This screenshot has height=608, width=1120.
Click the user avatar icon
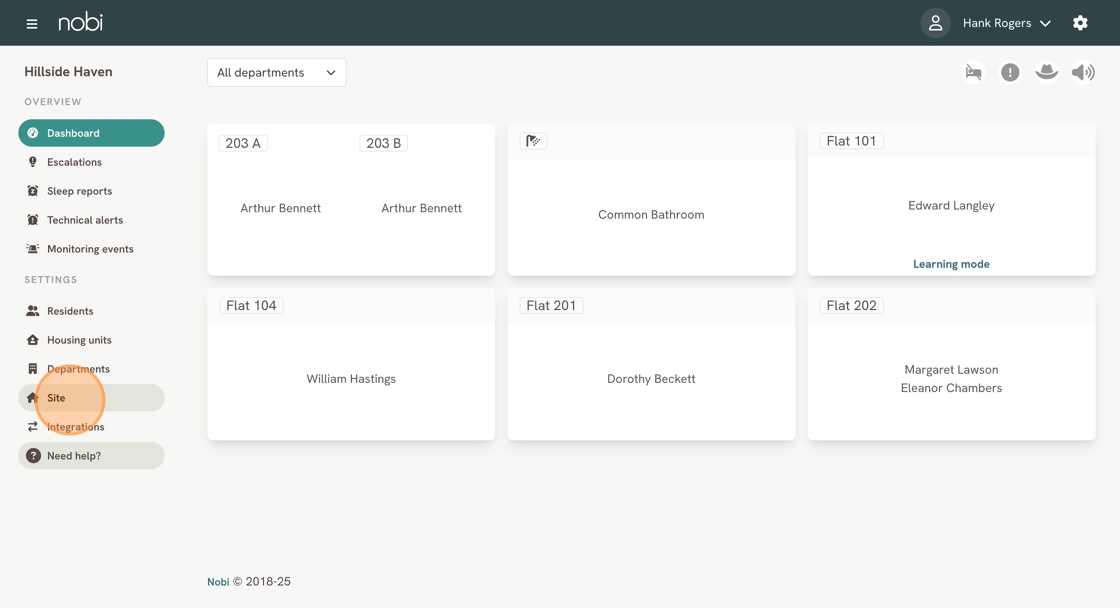pyautogui.click(x=935, y=23)
